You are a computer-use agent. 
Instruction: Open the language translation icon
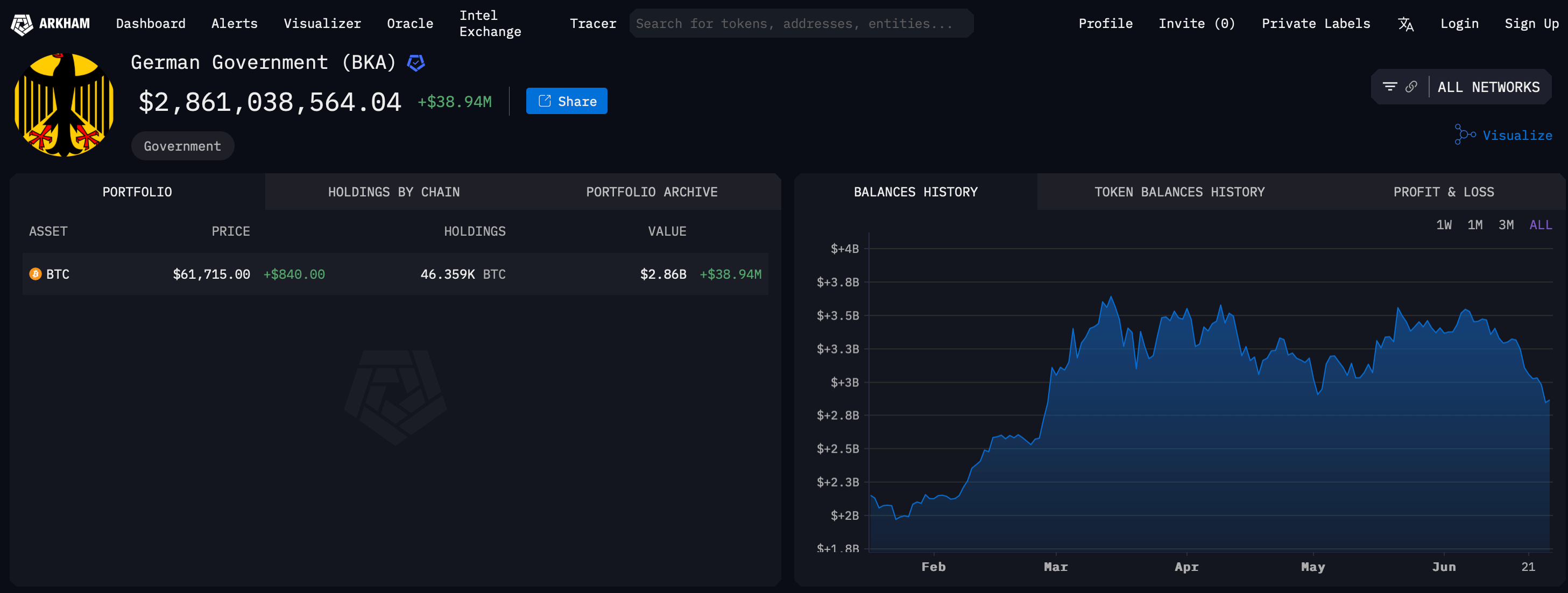point(1405,24)
